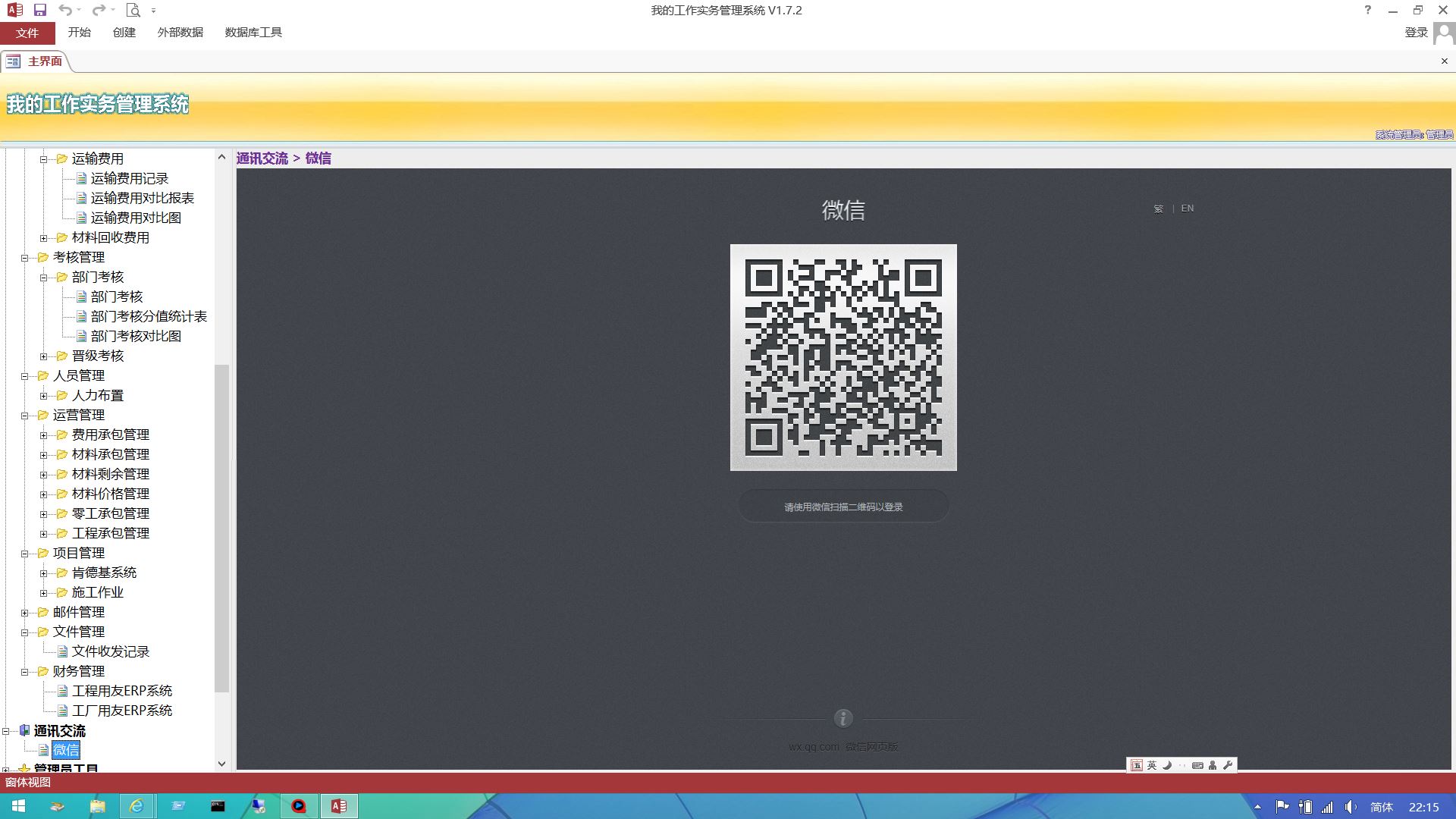Switch to the 创建 ribbon tab
Image resolution: width=1456 pixels, height=819 pixels.
[x=124, y=33]
